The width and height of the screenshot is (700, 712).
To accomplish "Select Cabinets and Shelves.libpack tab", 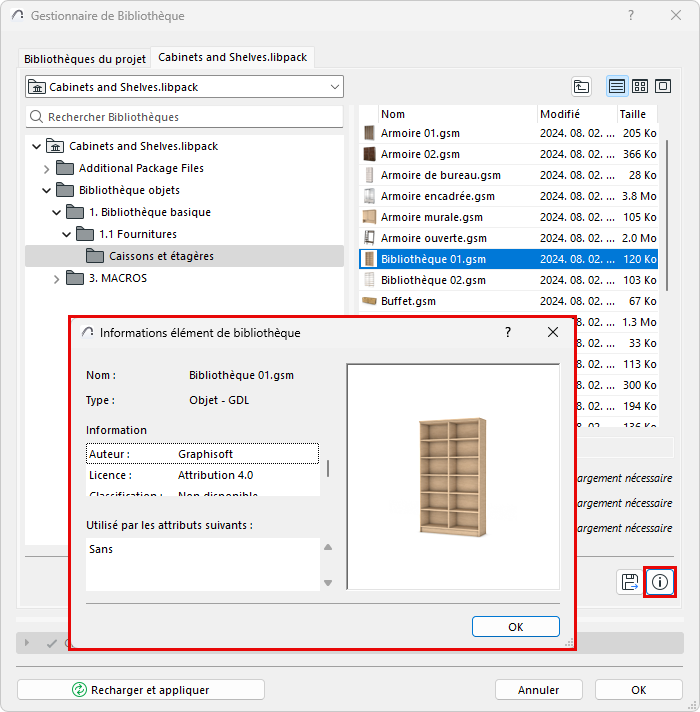I will coord(232,57).
